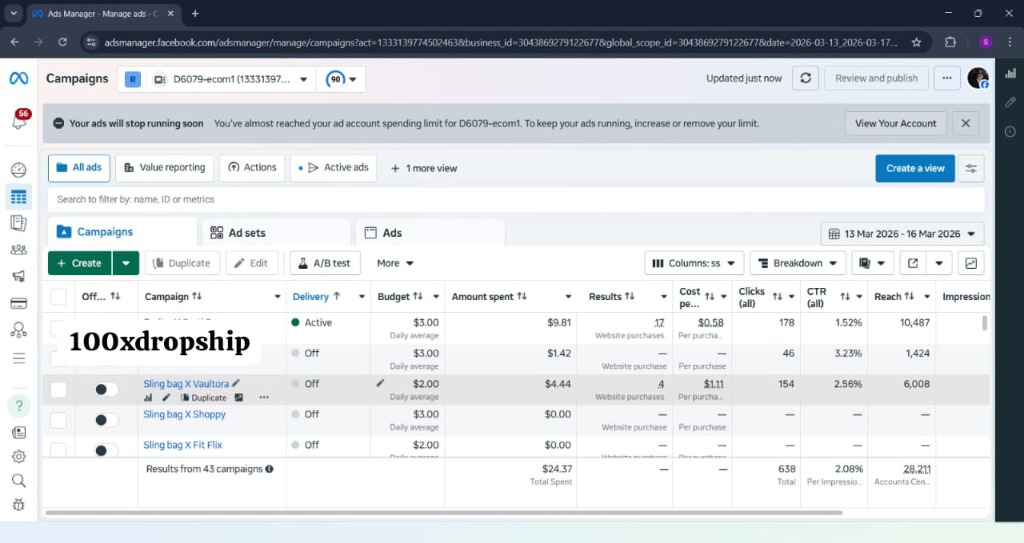Open notifications bell with 56 badge
This screenshot has width=1024, height=543.
pos(20,120)
